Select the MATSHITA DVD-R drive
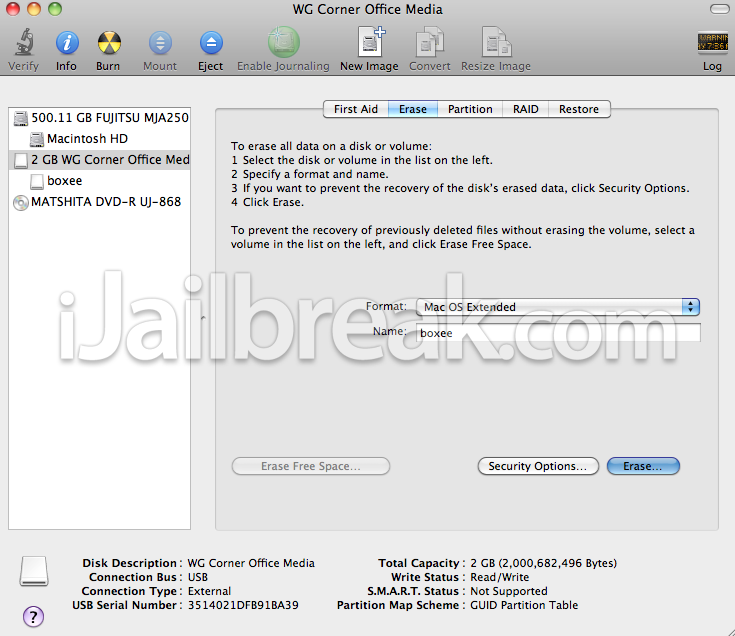This screenshot has width=735, height=636. (99, 202)
